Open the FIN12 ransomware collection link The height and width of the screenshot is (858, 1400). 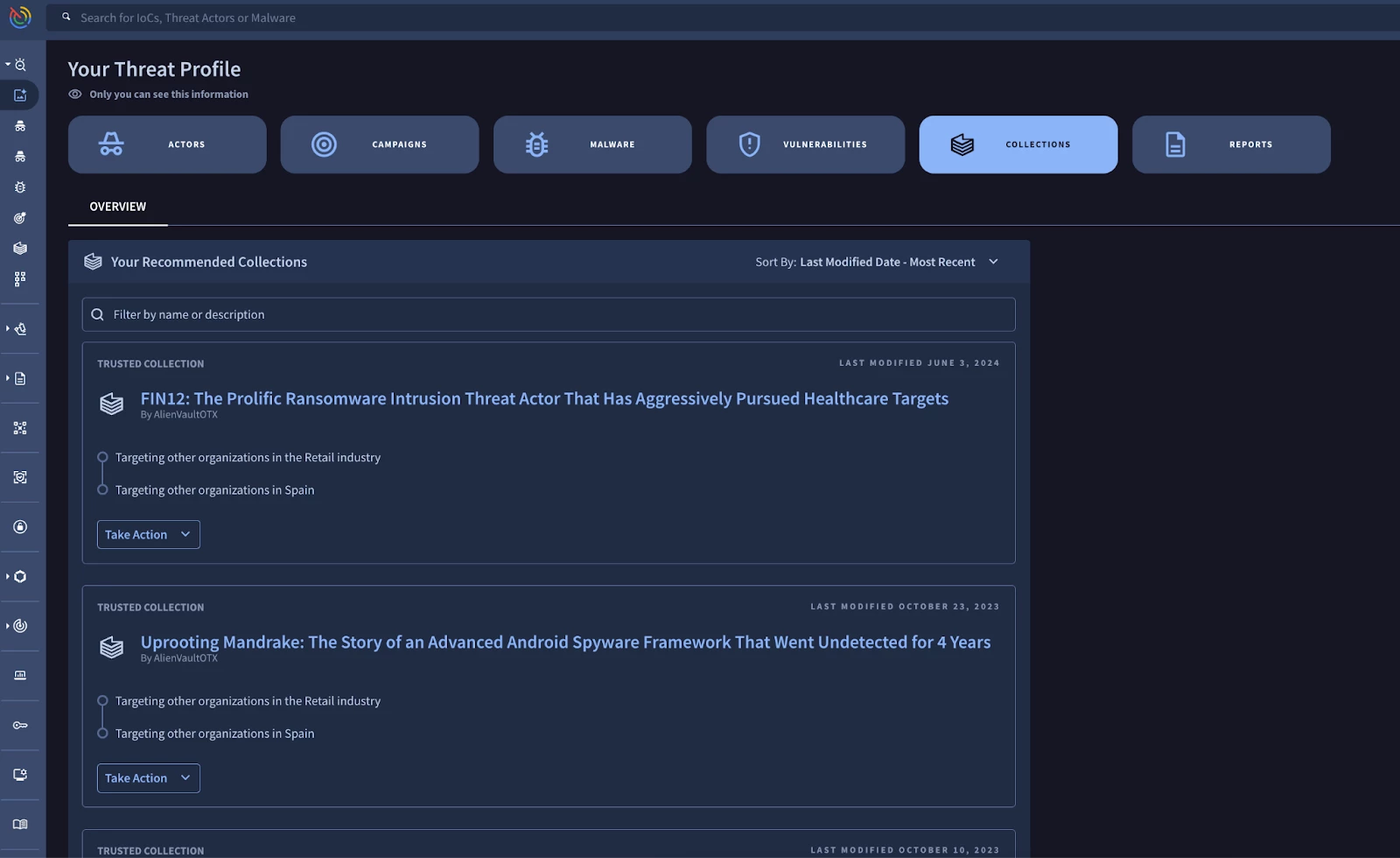tap(544, 398)
